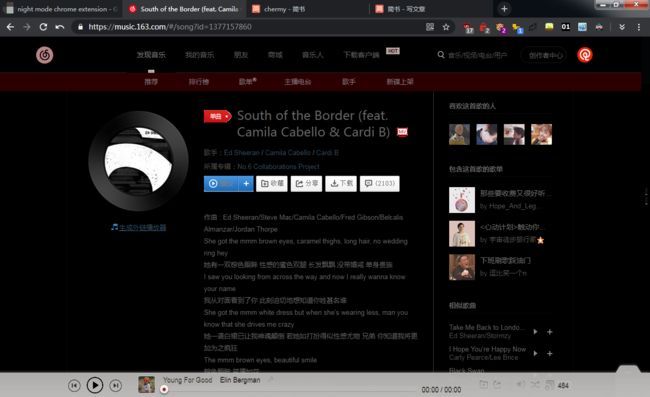Screen dimensions: 650x397
Task: Select 主播电台 in the red sub-navigation
Action: (x=298, y=82)
